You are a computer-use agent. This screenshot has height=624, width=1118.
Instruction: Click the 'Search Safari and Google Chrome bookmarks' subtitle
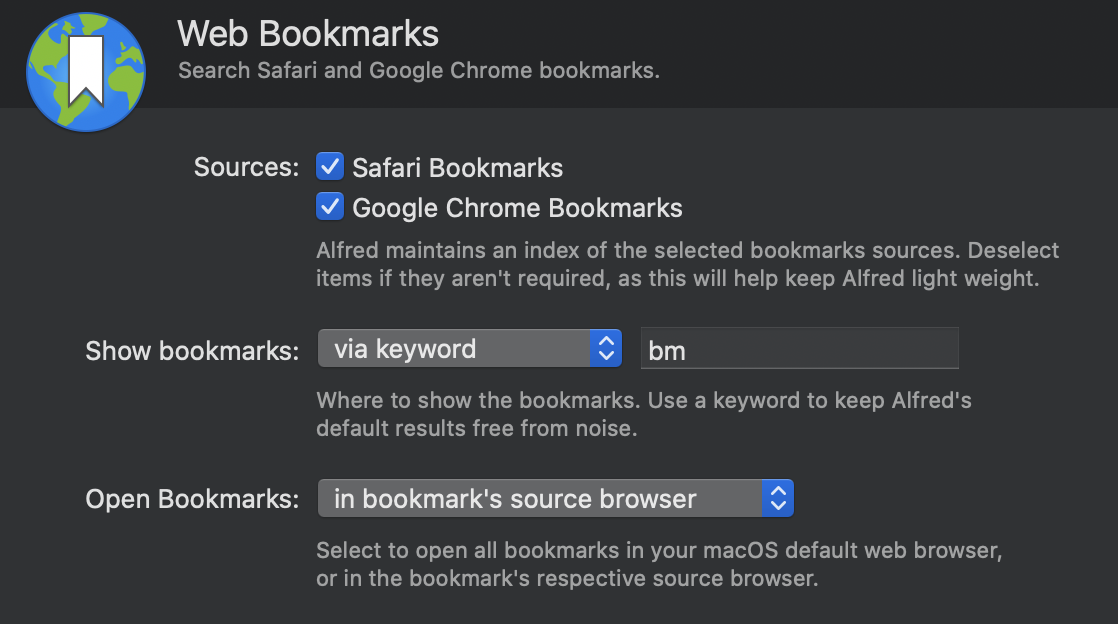coord(418,71)
